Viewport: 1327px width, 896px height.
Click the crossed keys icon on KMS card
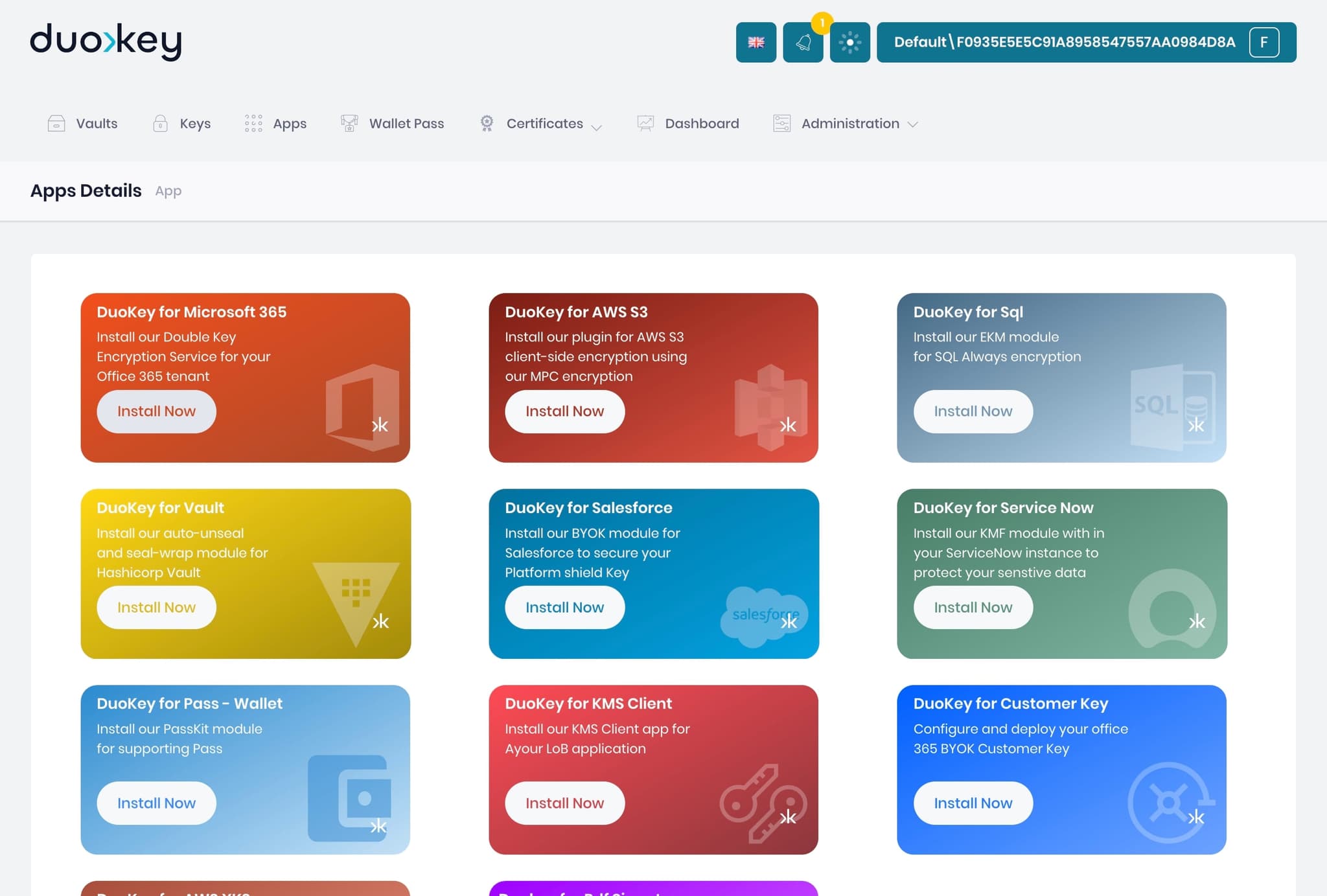[x=763, y=803]
